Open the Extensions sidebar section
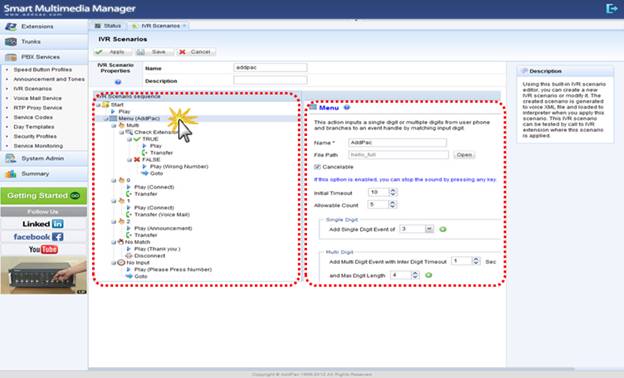This screenshot has height=378, width=624. pos(44,27)
